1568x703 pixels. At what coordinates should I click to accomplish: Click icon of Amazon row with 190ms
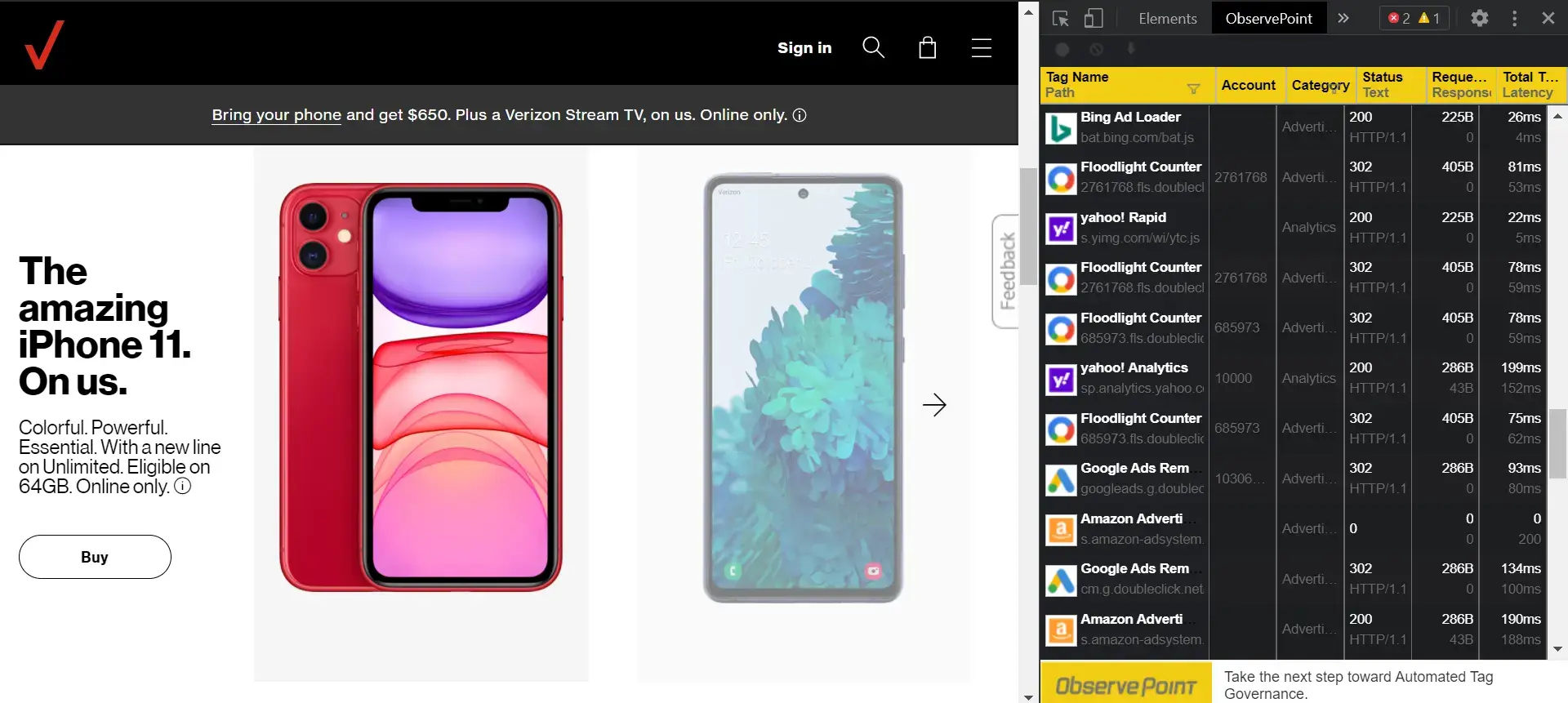coord(1061,630)
